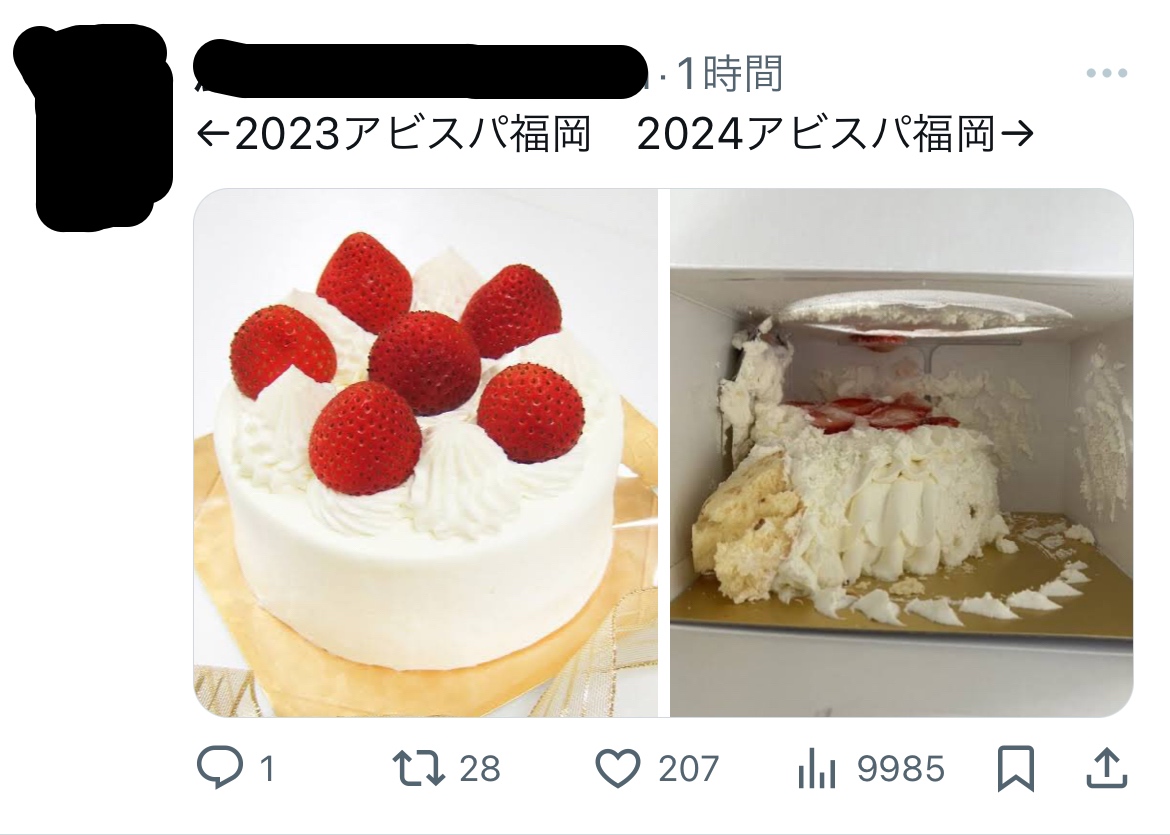View the smashed cake in box photo
This screenshot has width=1170, height=835.
pos(901,453)
